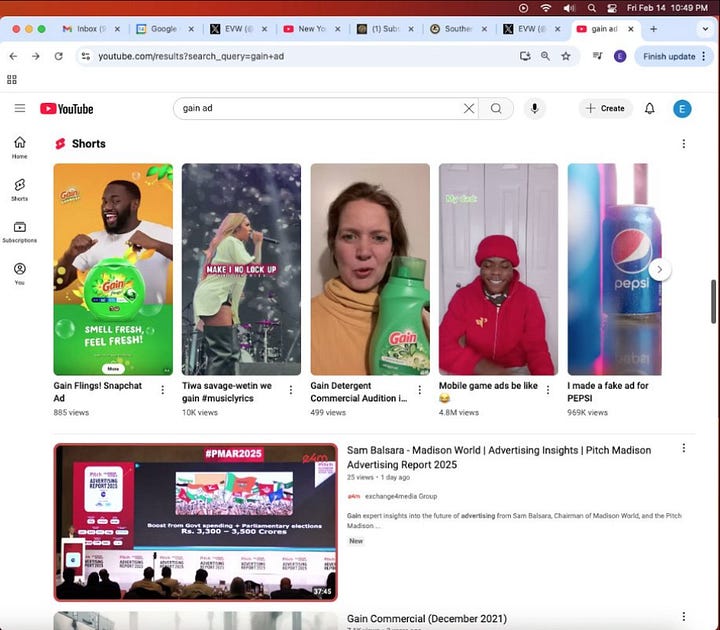Open the account avatar menu in YouTube

click(x=682, y=109)
